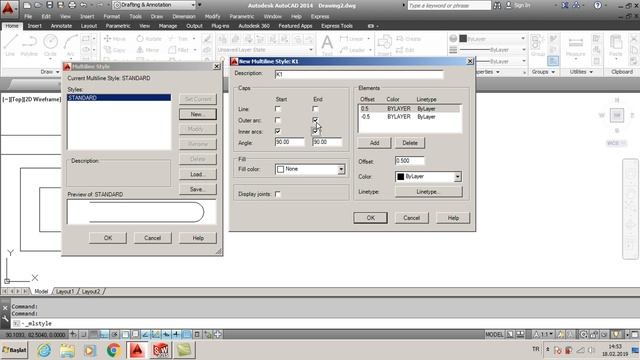640x360 pixels.
Task: Click the search binoculars icon
Action: coord(497,5)
